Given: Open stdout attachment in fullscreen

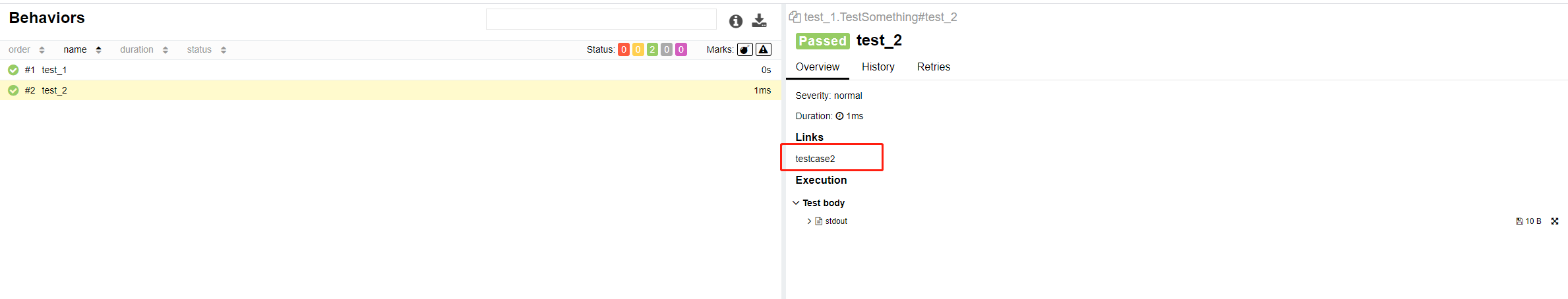Looking at the screenshot, I should click(x=1555, y=221).
